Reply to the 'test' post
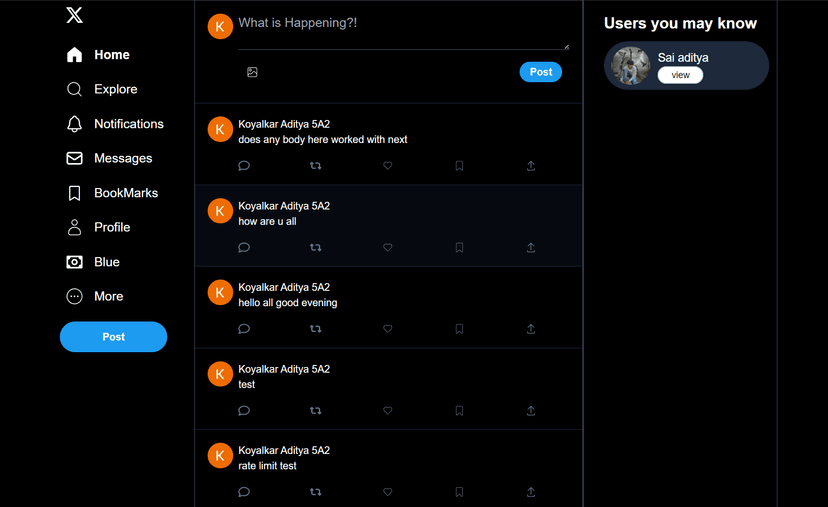This screenshot has height=507, width=828. pyautogui.click(x=244, y=410)
